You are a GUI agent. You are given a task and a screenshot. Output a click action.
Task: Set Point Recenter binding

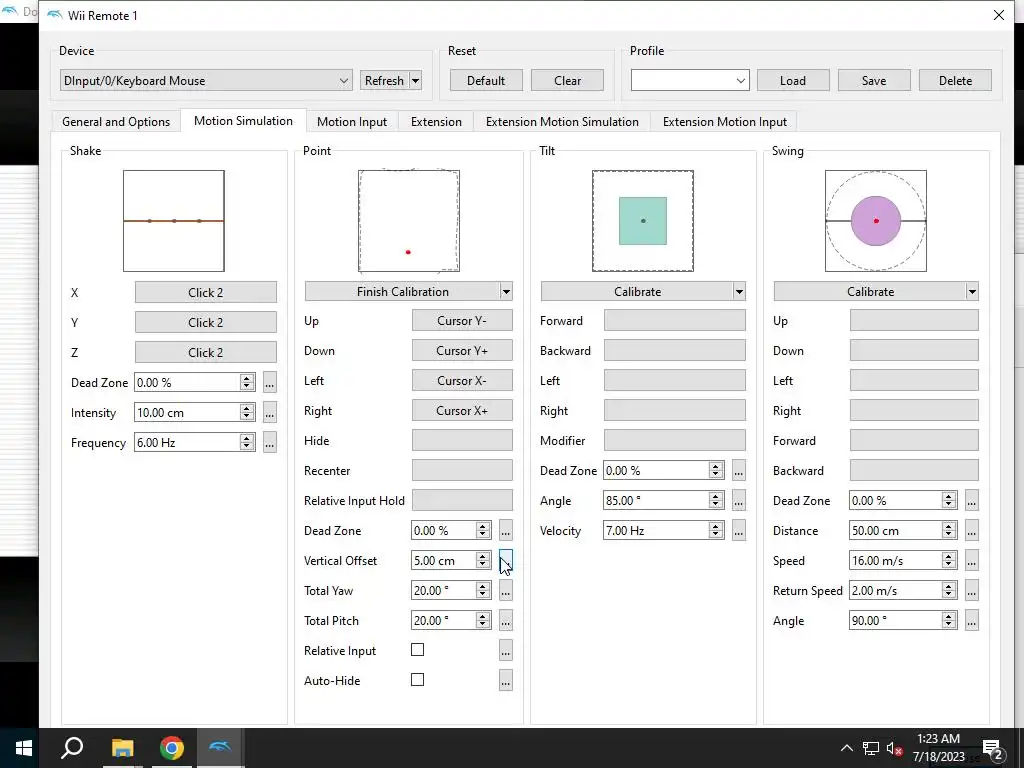coord(462,471)
